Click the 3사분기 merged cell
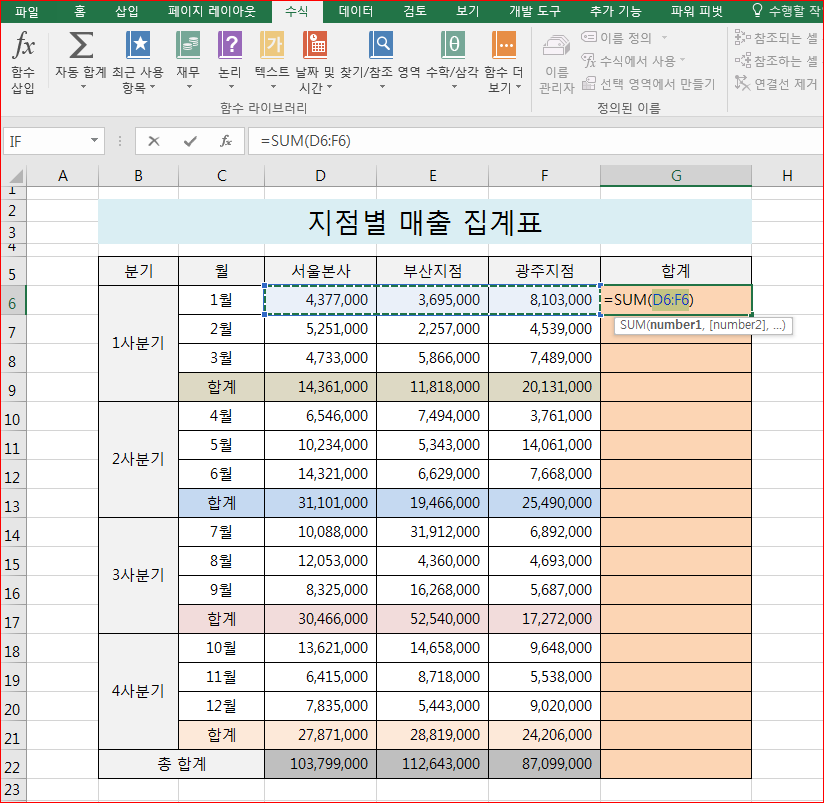Screen dimensions: 824x803 tap(138, 575)
